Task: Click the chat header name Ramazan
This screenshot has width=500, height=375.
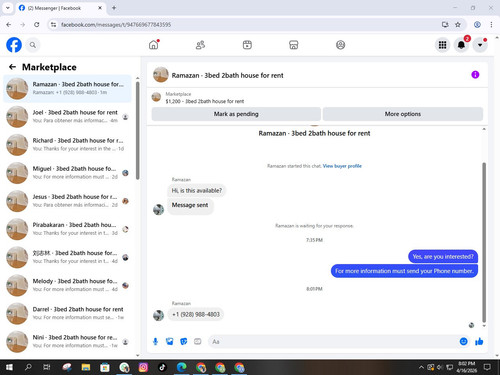Action: 227,75
